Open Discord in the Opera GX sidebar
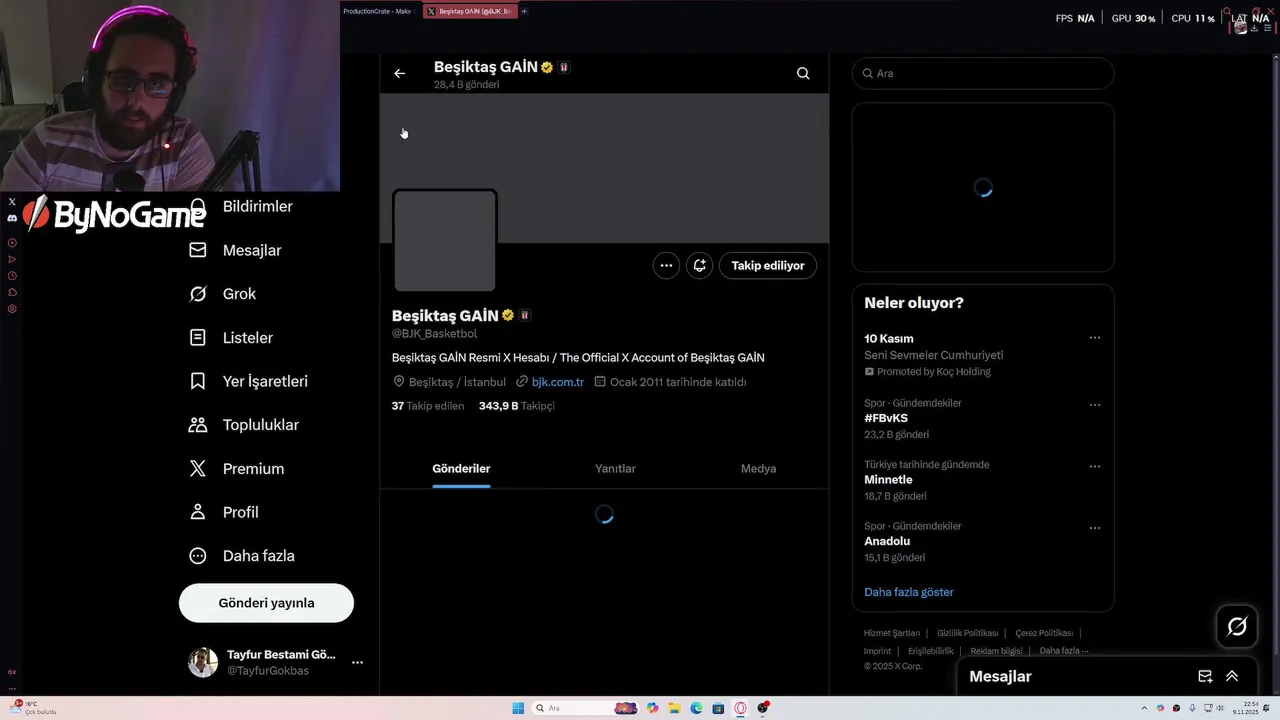 12,218
